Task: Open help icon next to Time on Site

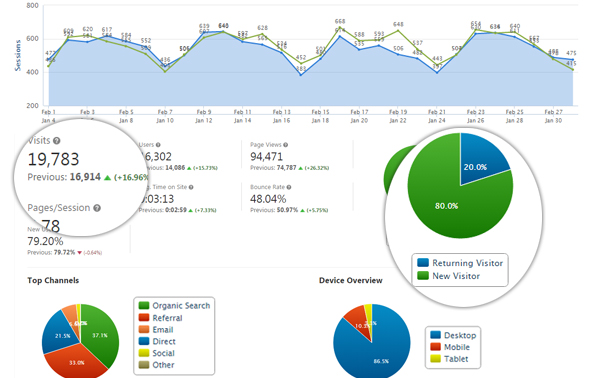Action: [191, 187]
